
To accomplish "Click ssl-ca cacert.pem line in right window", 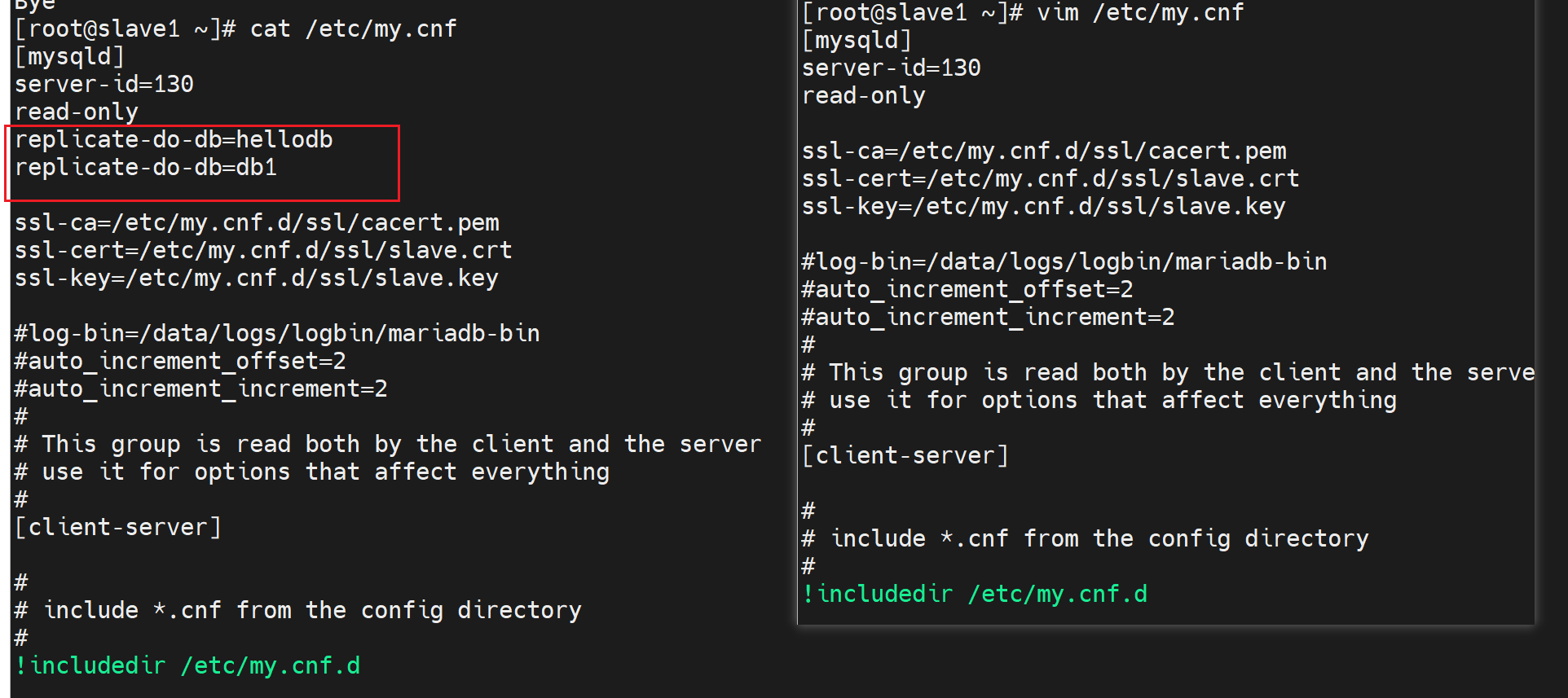I will point(1044,151).
